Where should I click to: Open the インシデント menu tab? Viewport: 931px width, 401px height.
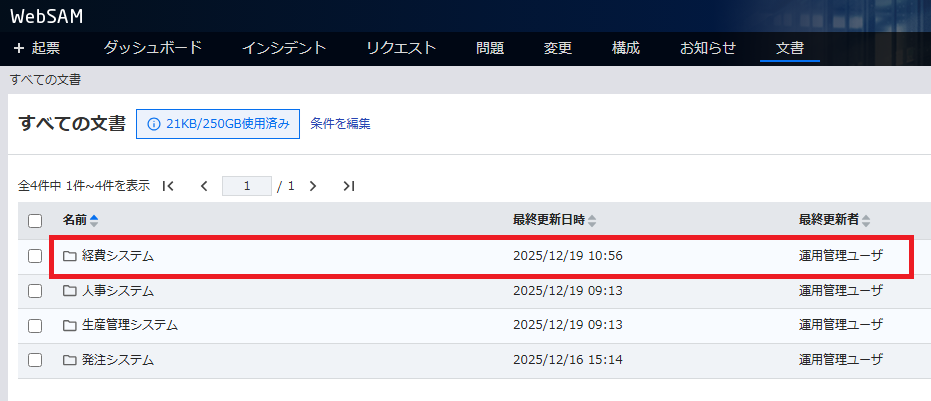point(284,48)
